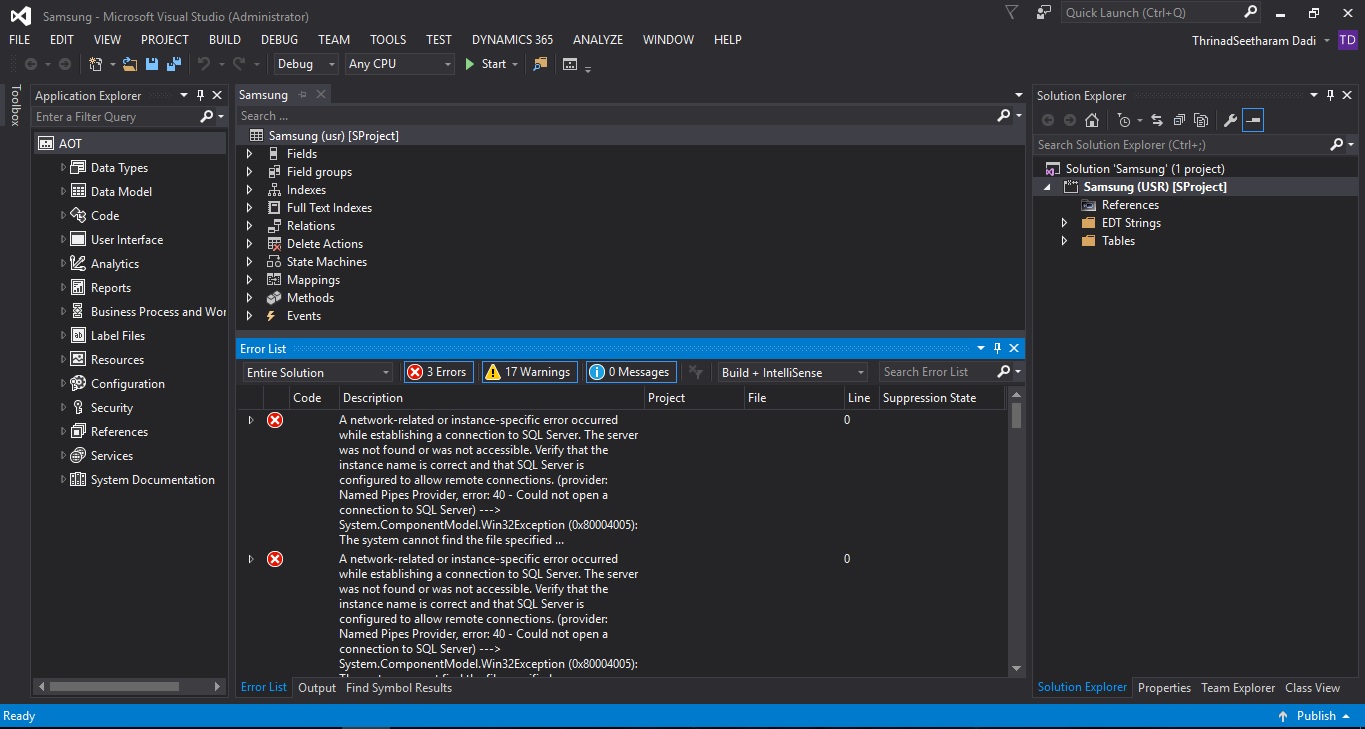Open the Entire Solution scope dropdown
This screenshot has height=729, width=1365.
[x=318, y=372]
